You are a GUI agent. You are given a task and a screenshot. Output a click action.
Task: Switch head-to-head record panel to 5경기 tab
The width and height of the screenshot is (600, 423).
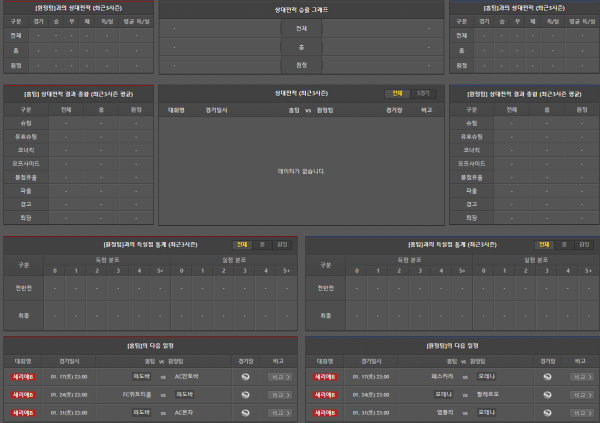point(424,93)
